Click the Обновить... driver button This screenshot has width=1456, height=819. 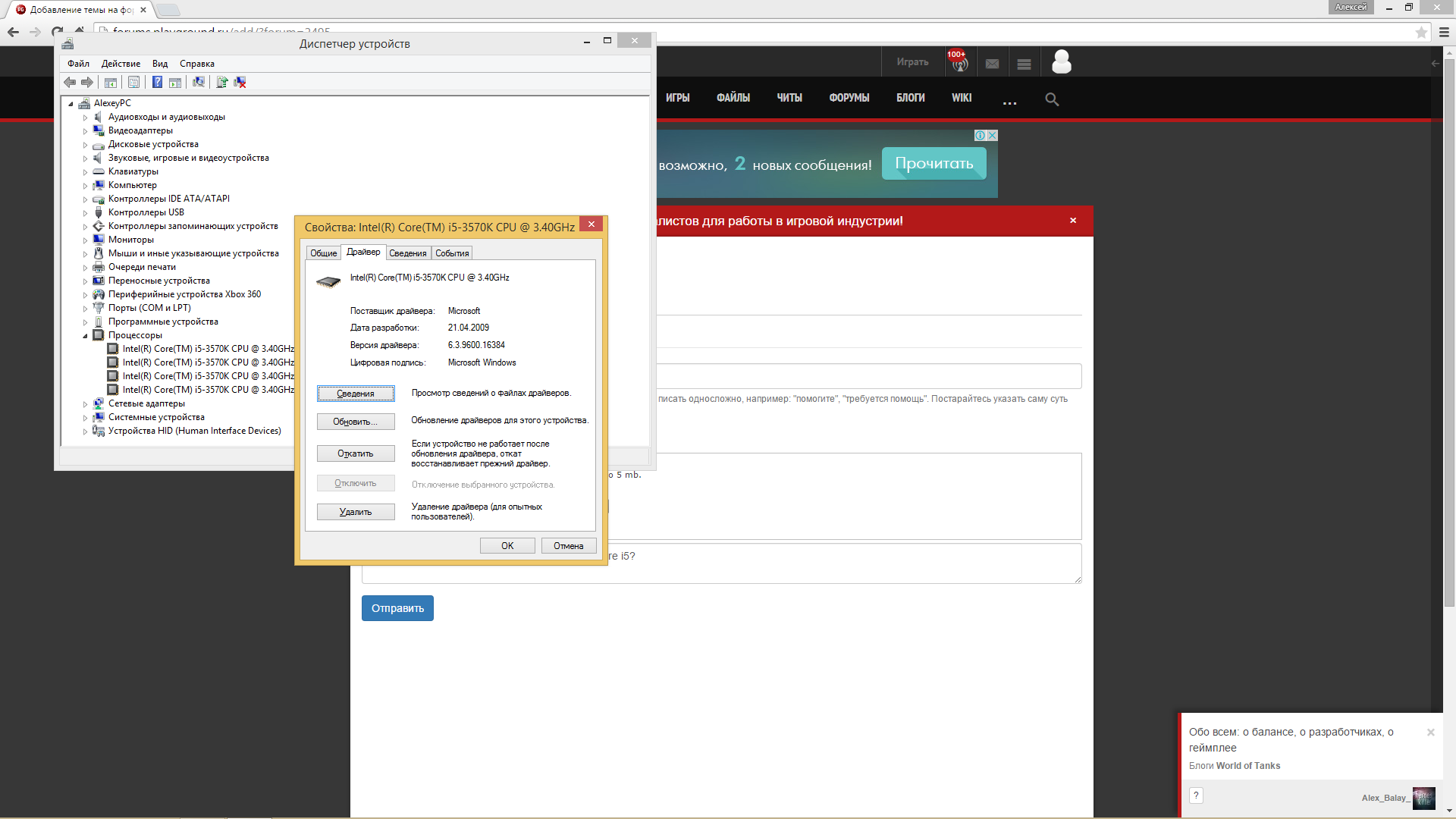pyautogui.click(x=355, y=422)
